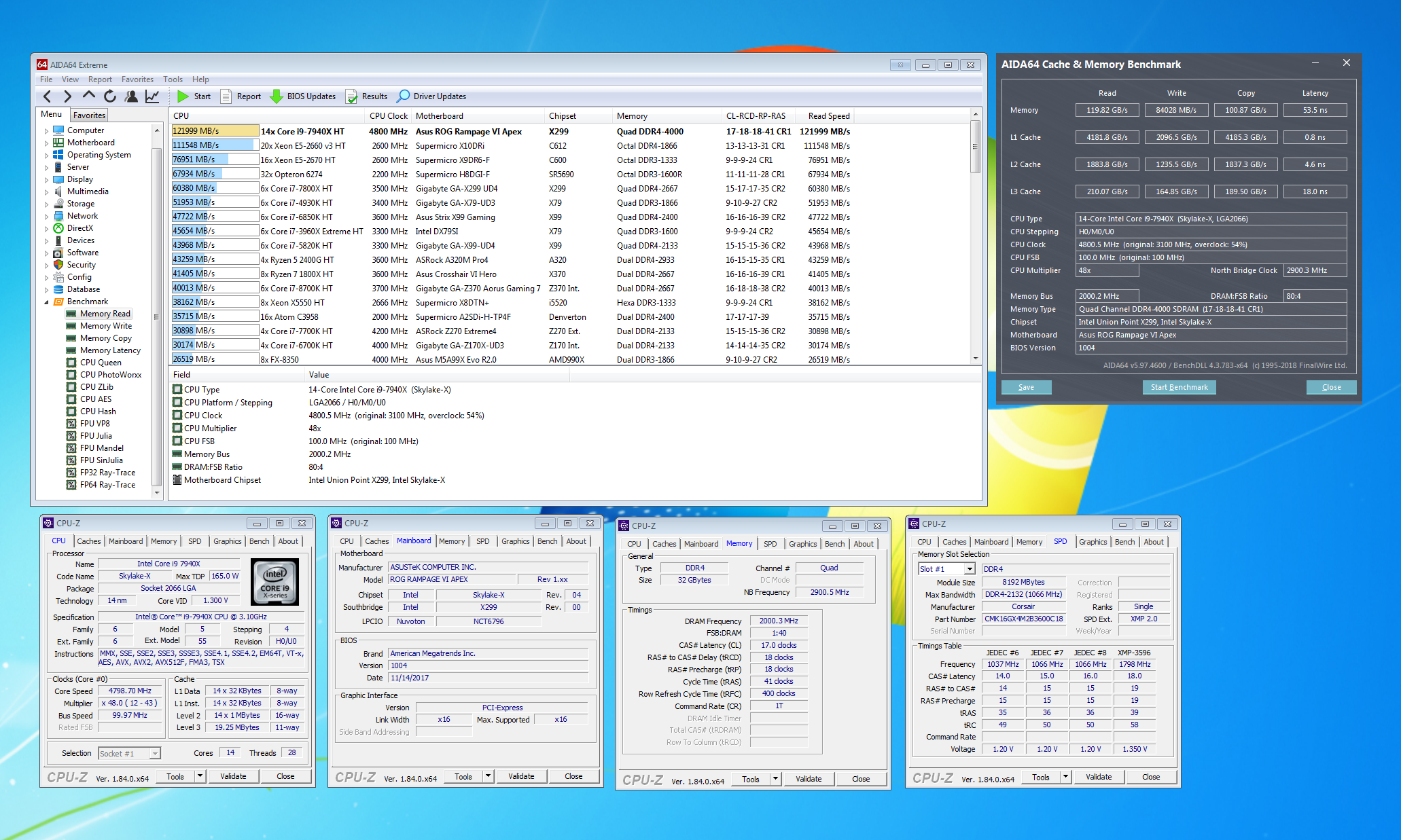This screenshot has width=1401, height=840.
Task: Expand the Network tree node
Action: [x=46, y=217]
